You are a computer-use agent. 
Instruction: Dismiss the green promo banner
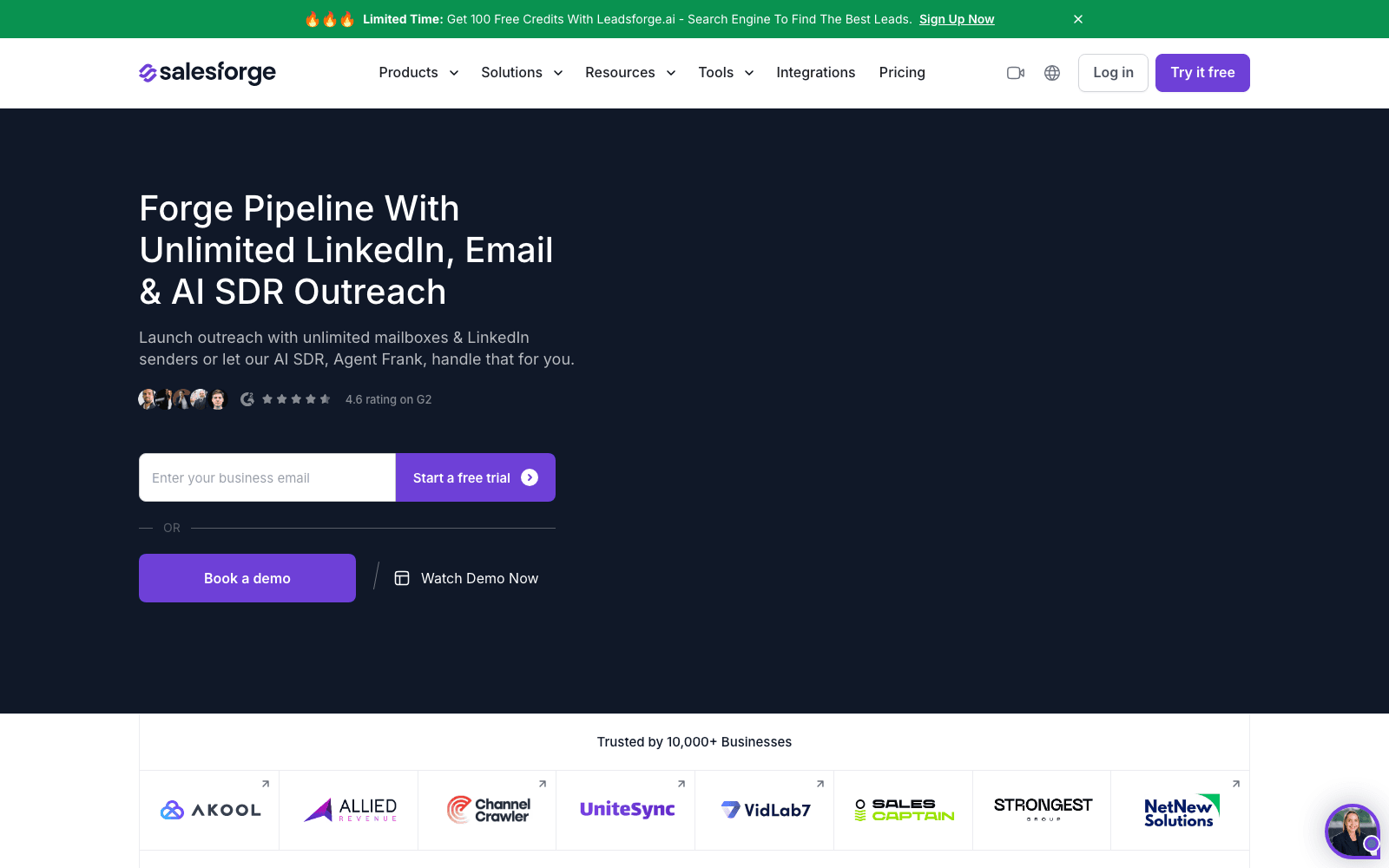click(1078, 19)
